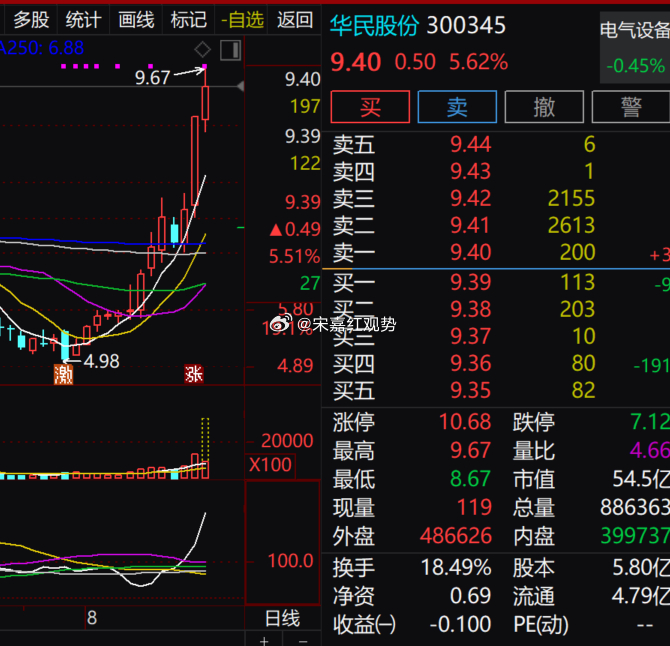Click the plus zoom-in button
The height and width of the screenshot is (646, 670).
coord(264,641)
